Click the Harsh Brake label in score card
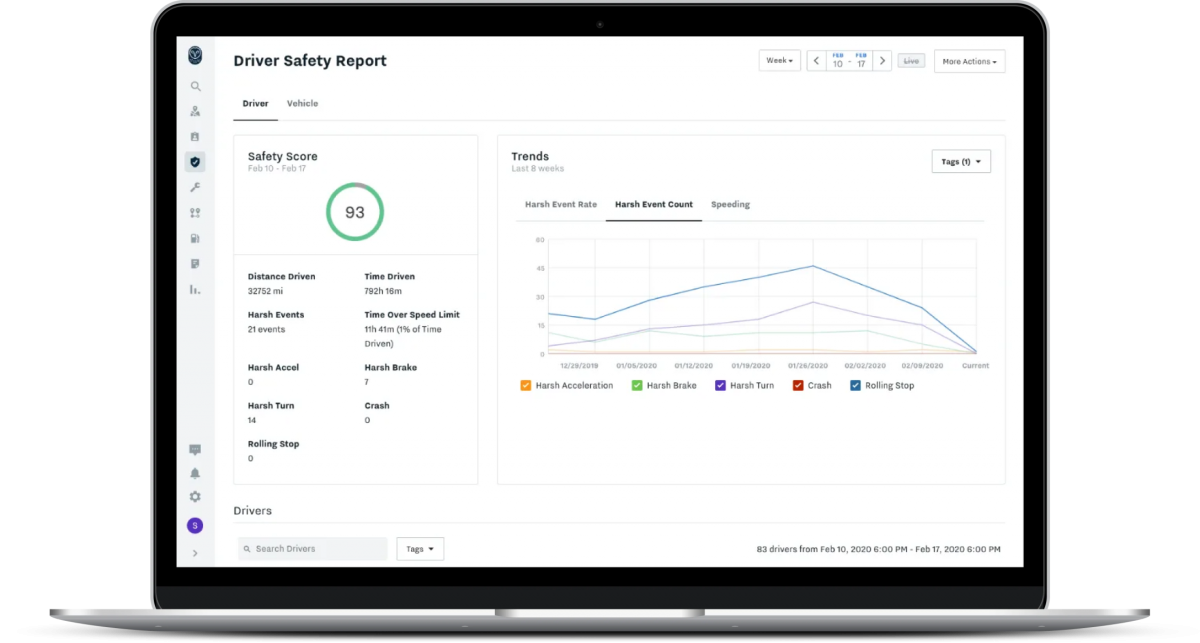Screen dimensions: 1200x643 pos(391,367)
